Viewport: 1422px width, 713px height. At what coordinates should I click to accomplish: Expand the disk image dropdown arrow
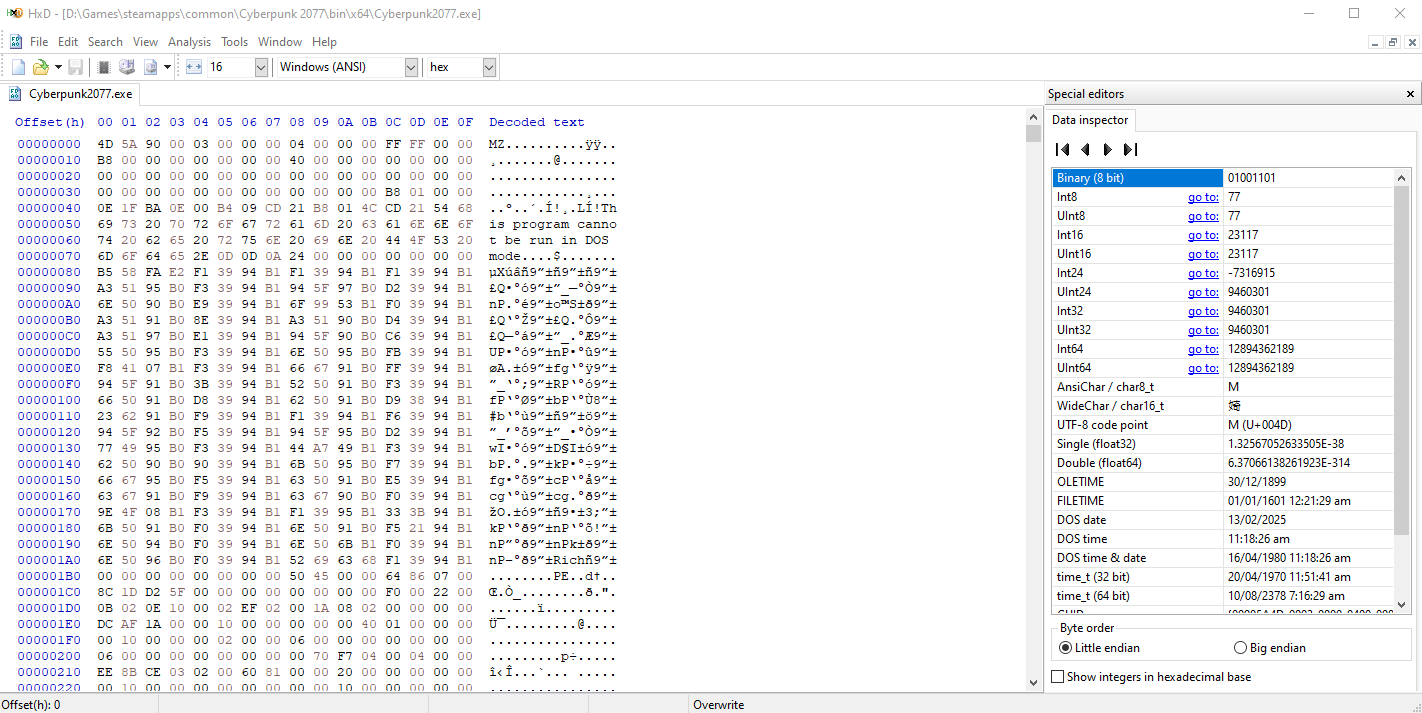point(168,67)
